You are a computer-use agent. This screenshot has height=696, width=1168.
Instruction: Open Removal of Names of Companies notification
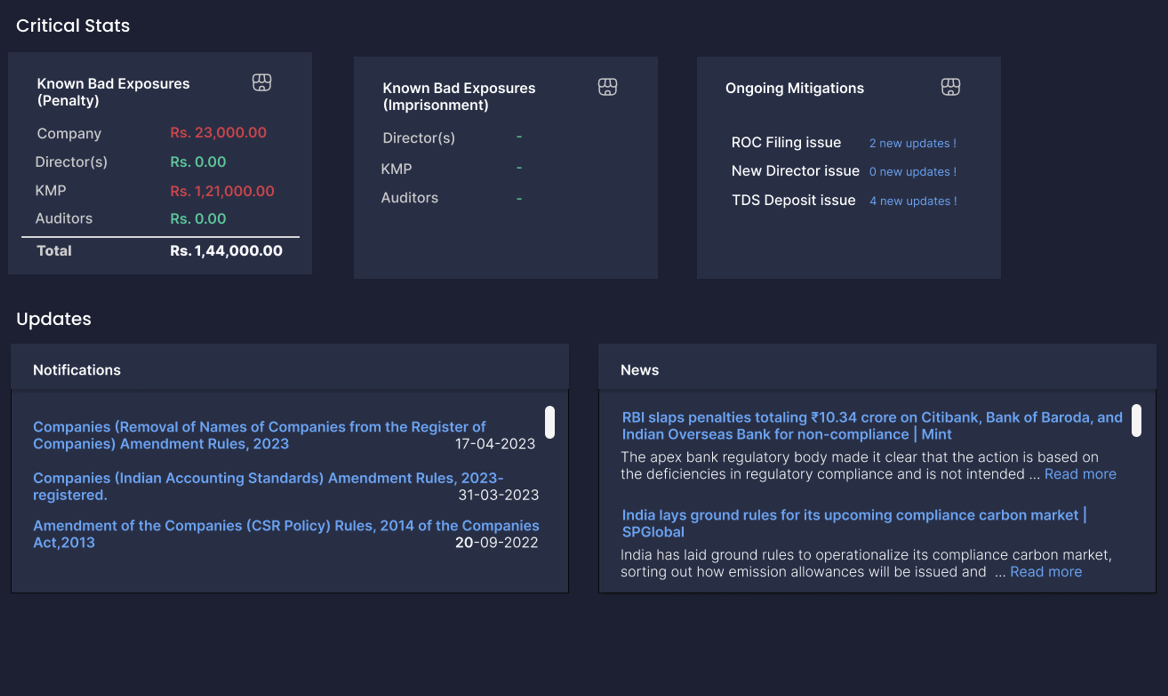[259, 435]
